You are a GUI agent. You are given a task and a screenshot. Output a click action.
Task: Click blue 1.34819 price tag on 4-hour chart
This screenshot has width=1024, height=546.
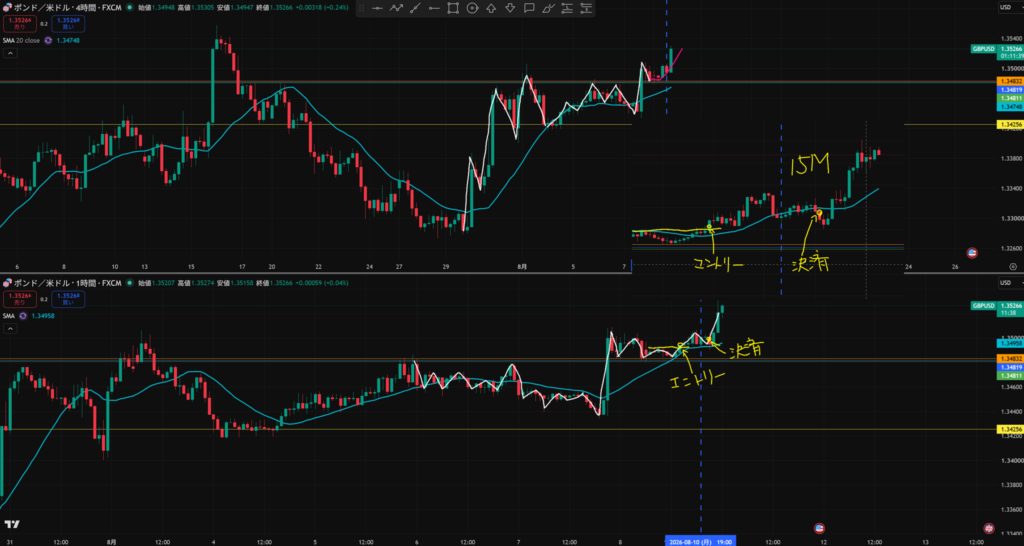click(x=1010, y=89)
